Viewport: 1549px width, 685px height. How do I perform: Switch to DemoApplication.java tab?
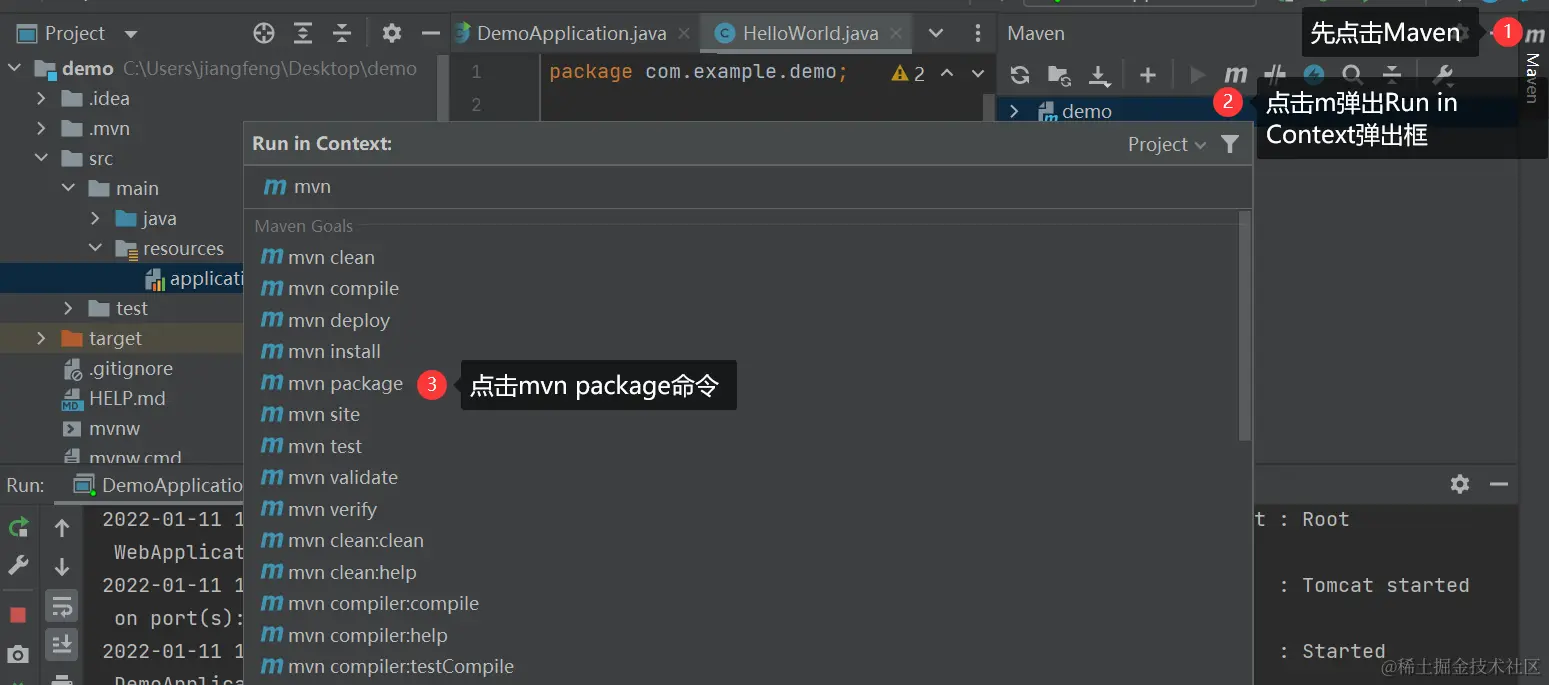point(571,33)
